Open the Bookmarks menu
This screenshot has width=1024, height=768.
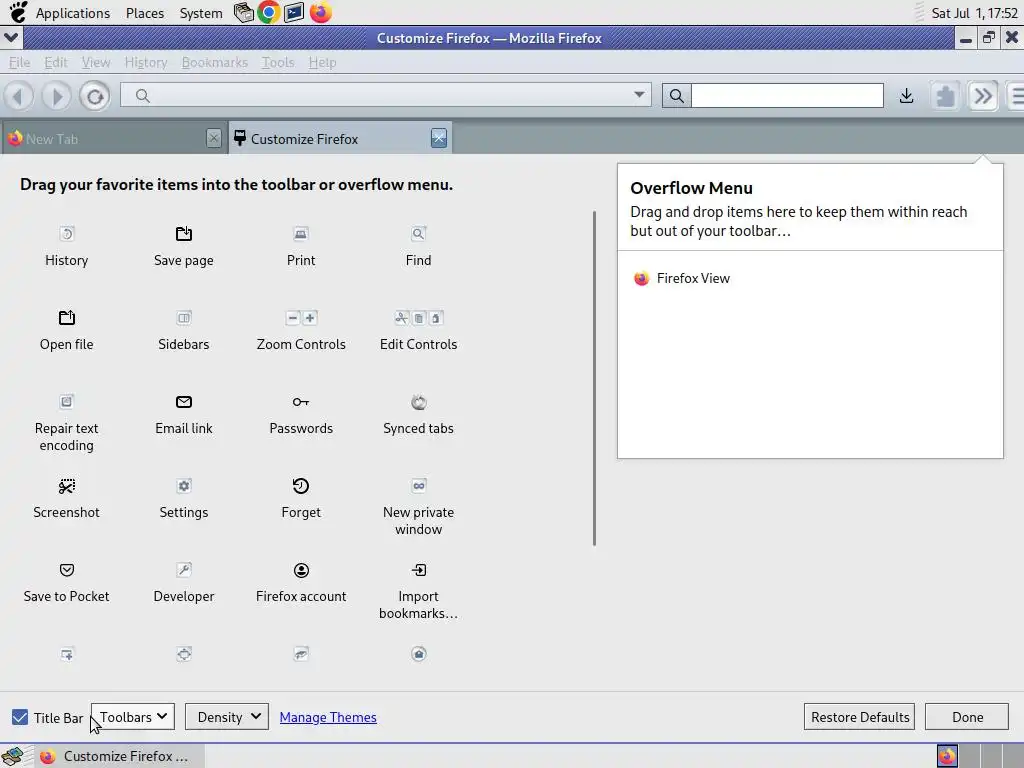coord(214,62)
